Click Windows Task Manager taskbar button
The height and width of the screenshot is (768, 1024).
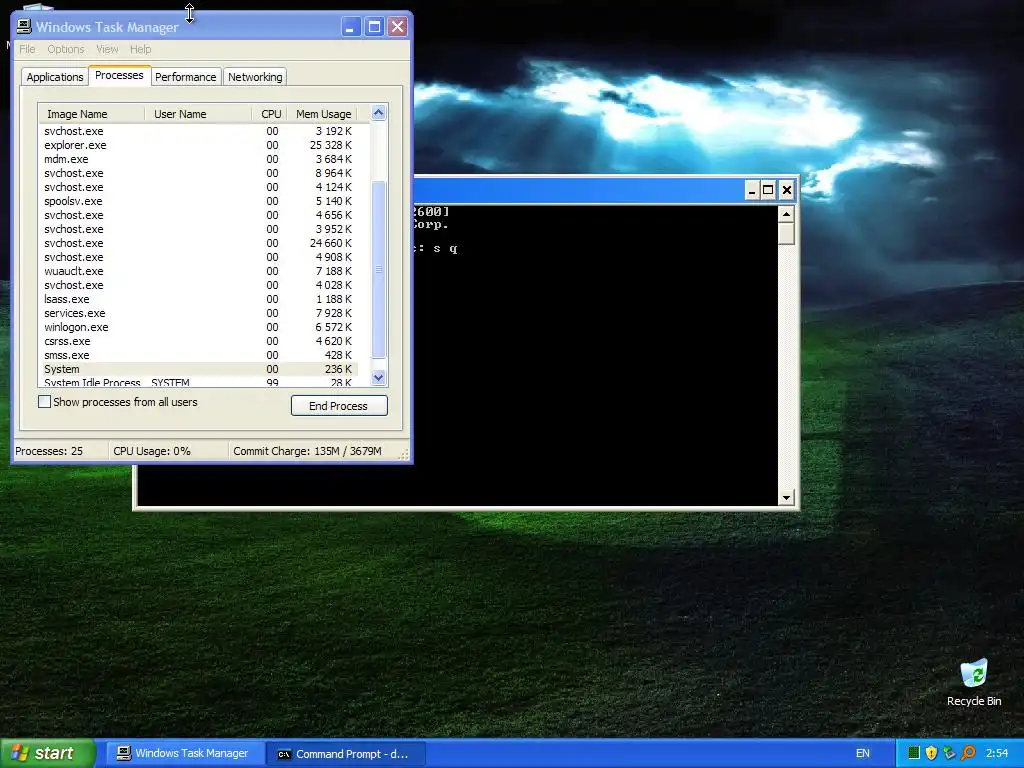tap(184, 753)
